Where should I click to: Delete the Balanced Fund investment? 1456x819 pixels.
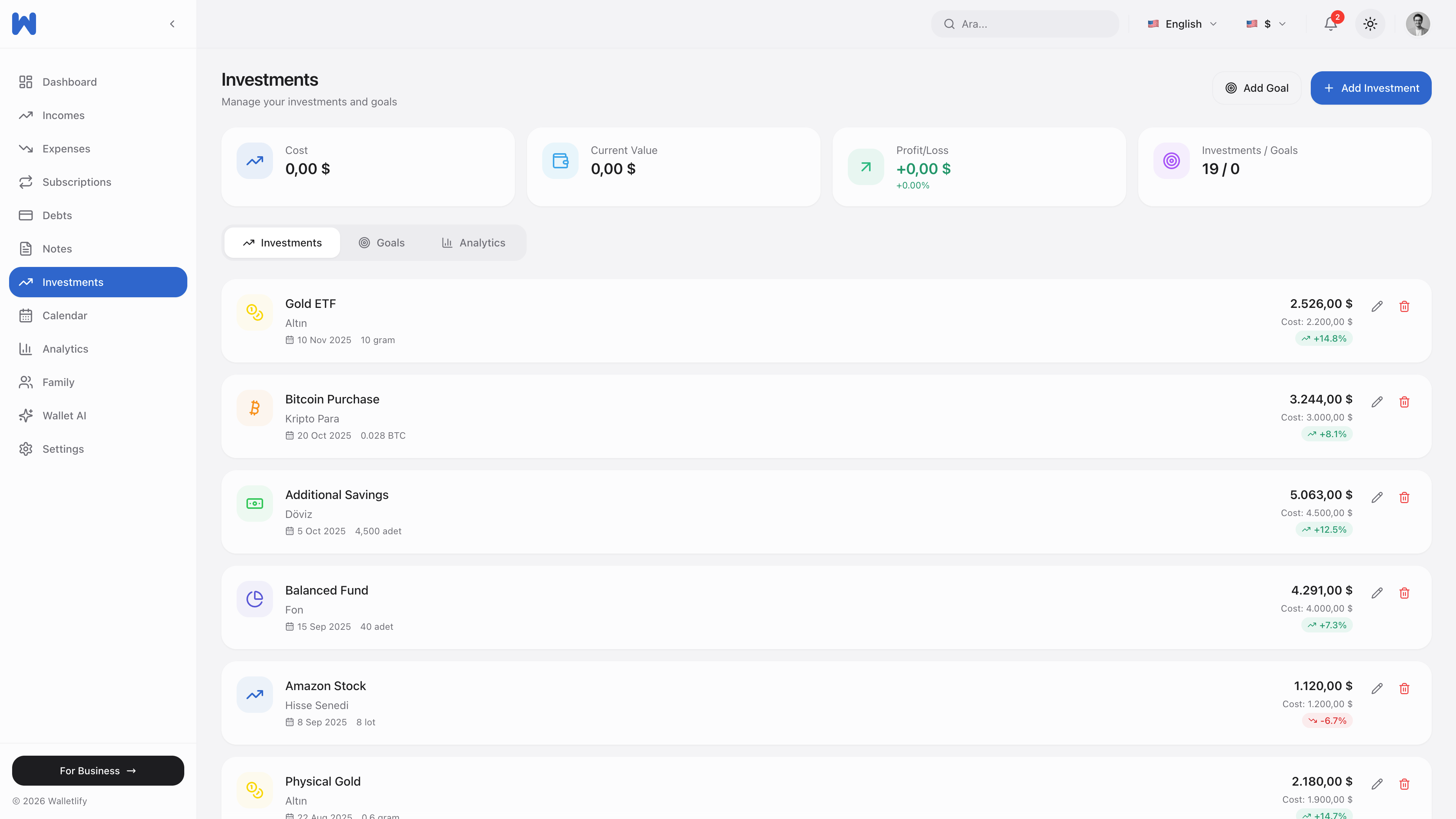(x=1404, y=593)
